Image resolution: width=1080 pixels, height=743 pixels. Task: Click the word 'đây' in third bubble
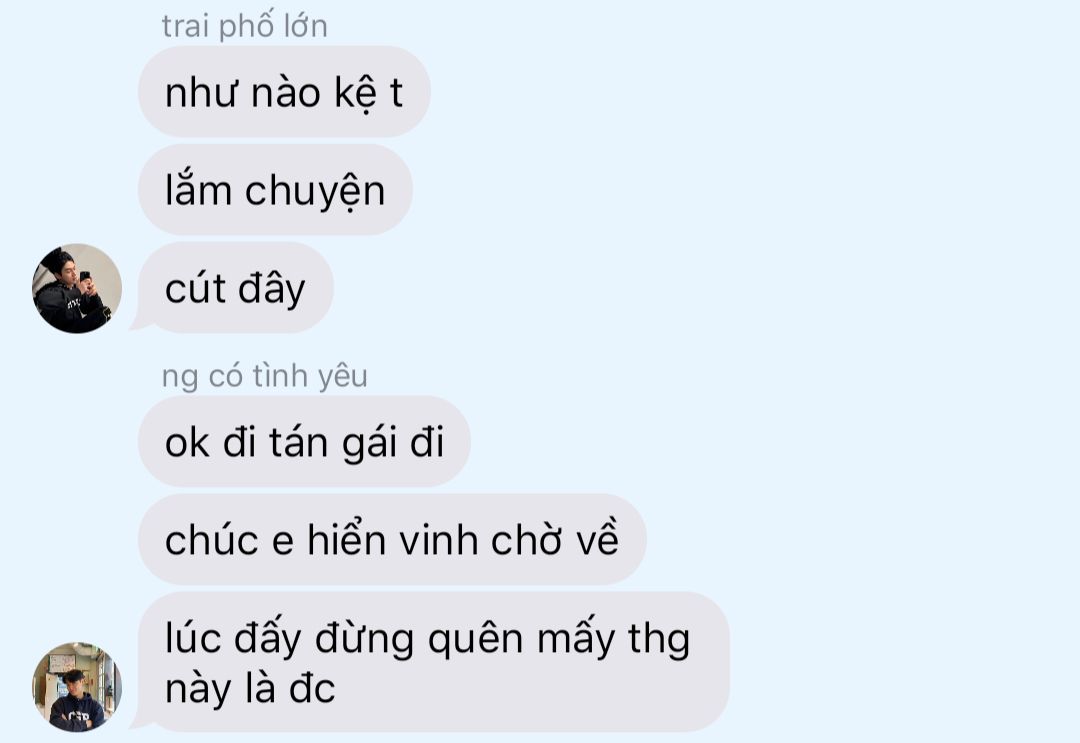(x=272, y=289)
